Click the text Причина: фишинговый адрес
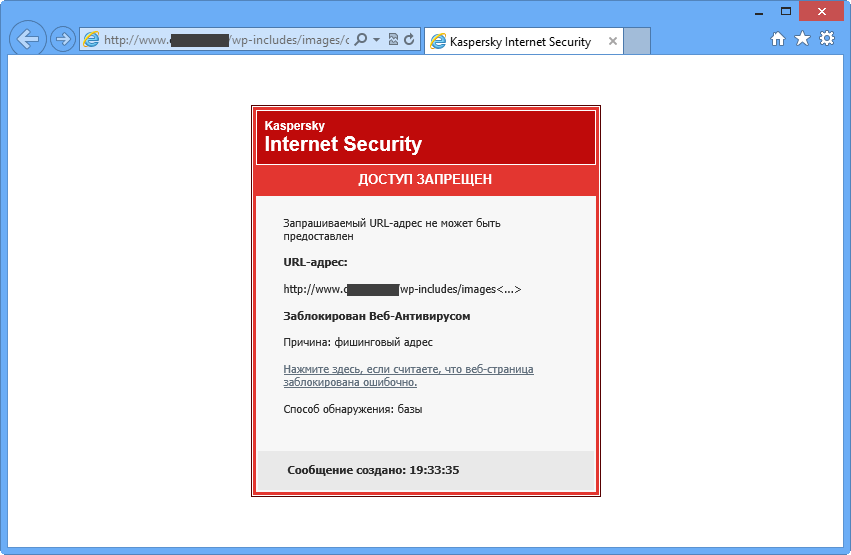 (x=358, y=342)
